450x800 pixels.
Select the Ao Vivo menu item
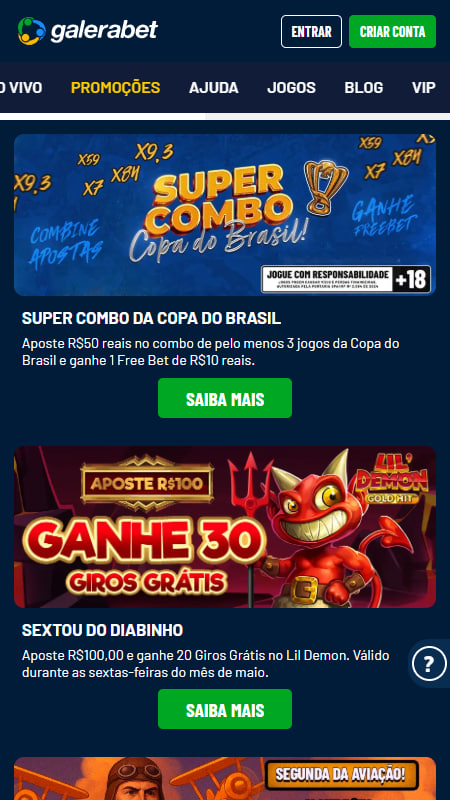coord(21,88)
